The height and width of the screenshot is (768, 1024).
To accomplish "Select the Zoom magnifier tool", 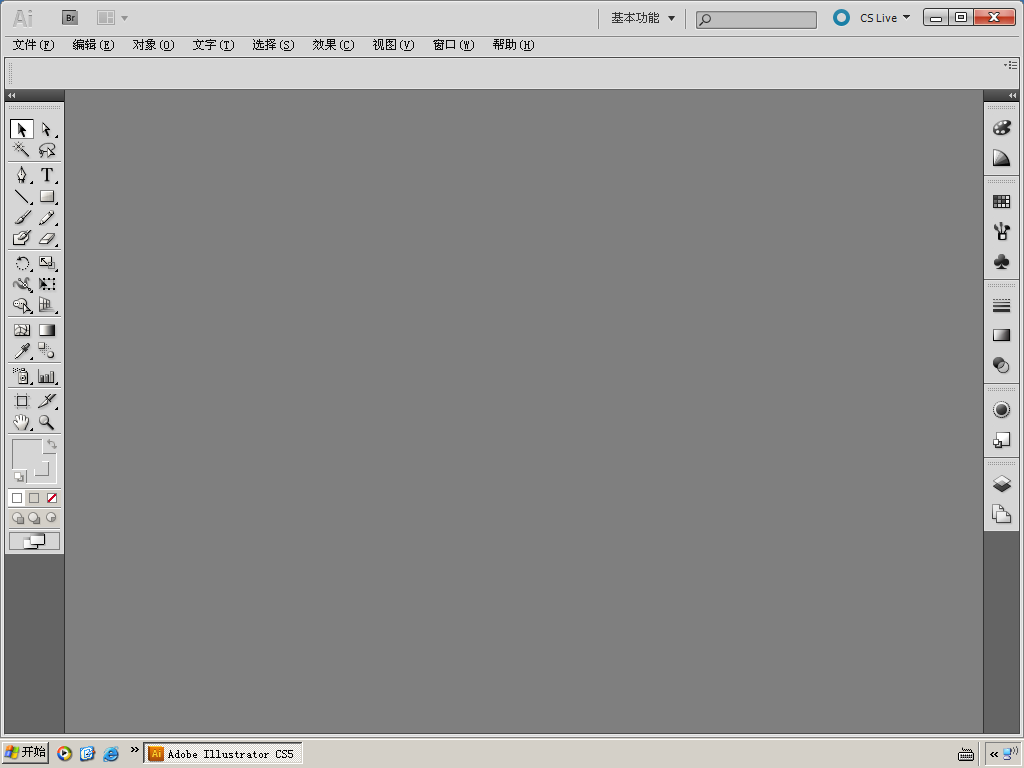I will (46, 423).
